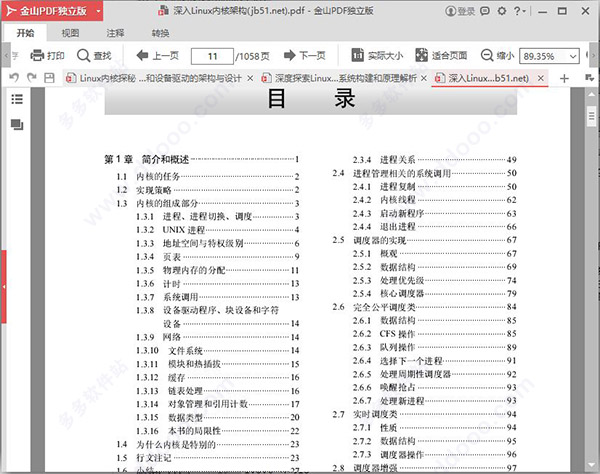
Task: Switch to the 开始 ribbon tab
Action: (25, 33)
